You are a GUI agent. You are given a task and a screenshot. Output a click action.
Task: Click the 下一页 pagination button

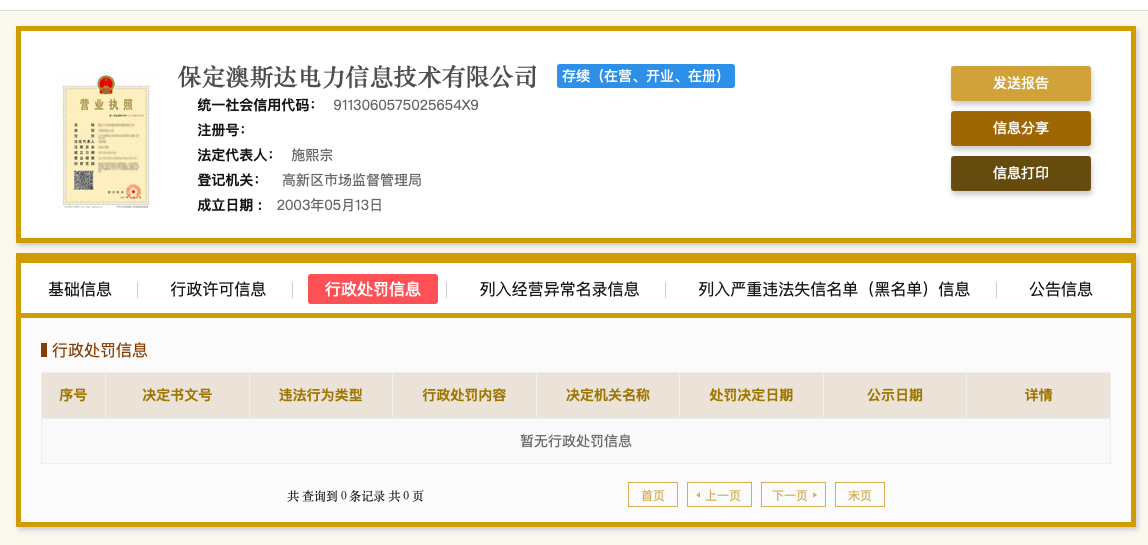794,495
